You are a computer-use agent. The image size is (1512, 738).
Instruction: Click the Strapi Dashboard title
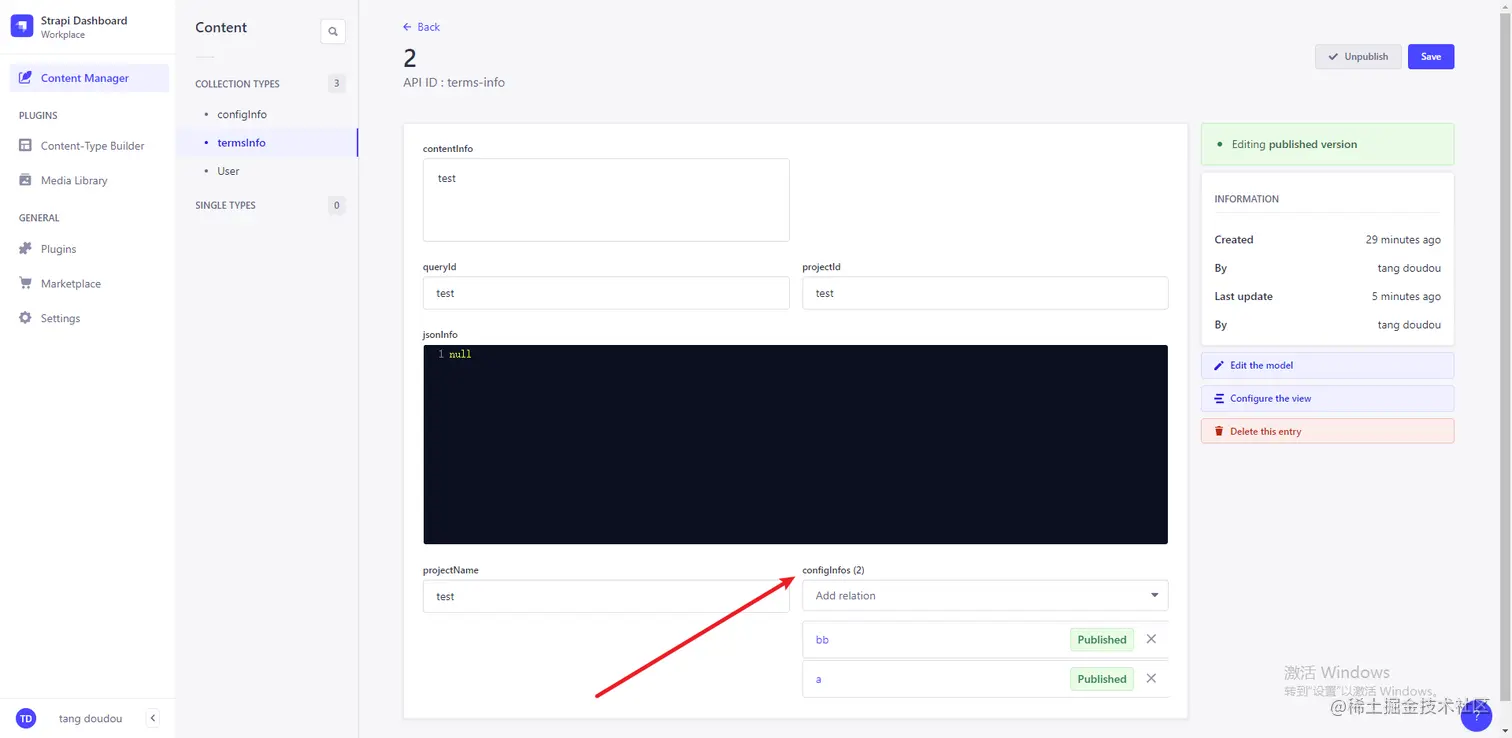[x=84, y=20]
